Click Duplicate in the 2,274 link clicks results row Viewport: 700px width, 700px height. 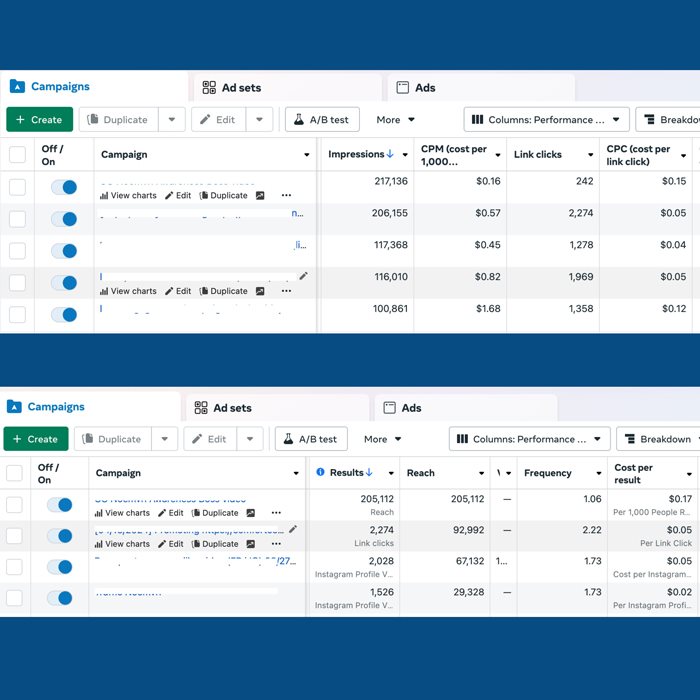coord(220,544)
